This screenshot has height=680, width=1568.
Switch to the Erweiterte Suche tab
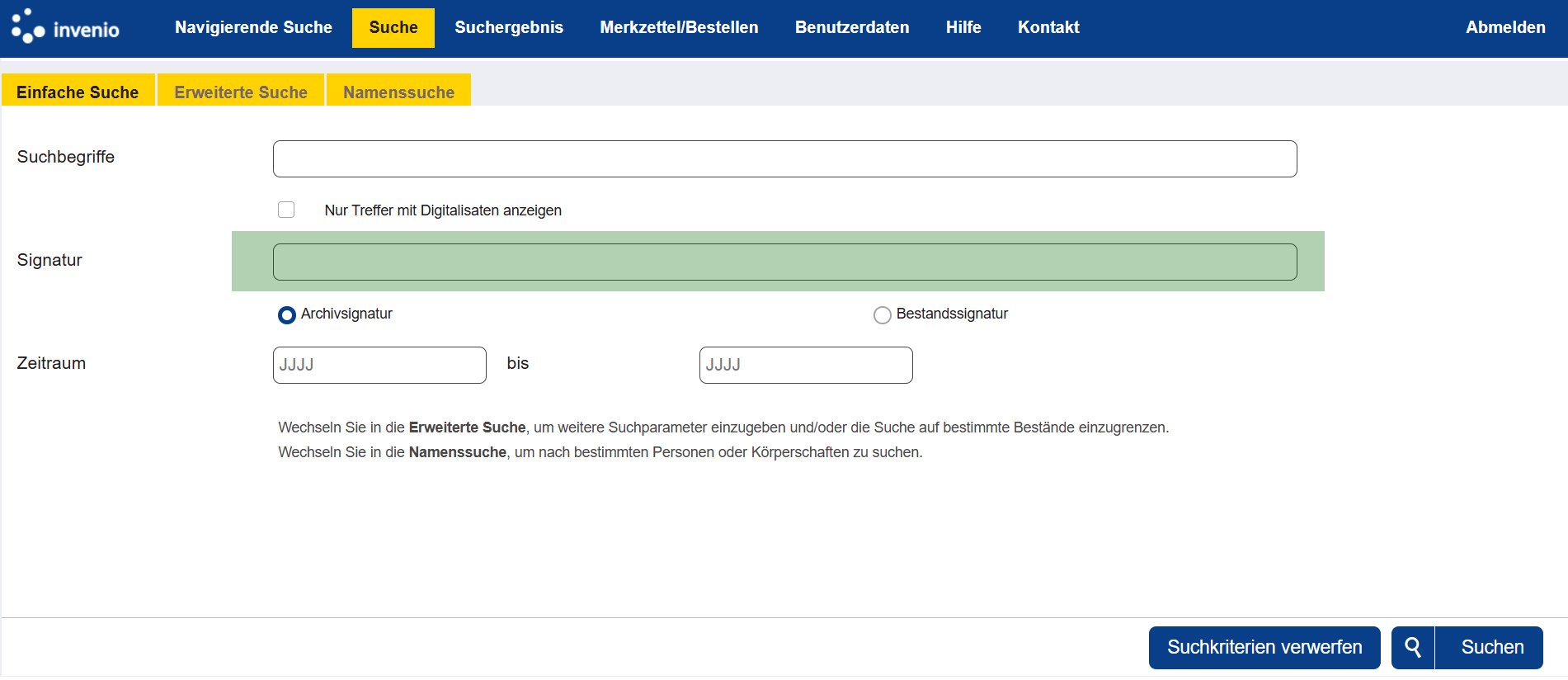point(241,92)
